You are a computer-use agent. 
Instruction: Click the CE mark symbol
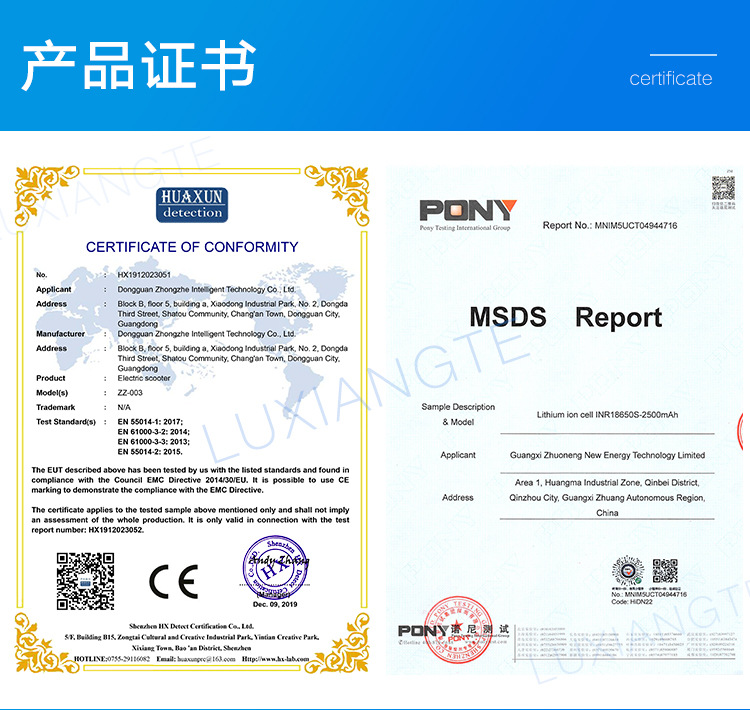coord(173,581)
